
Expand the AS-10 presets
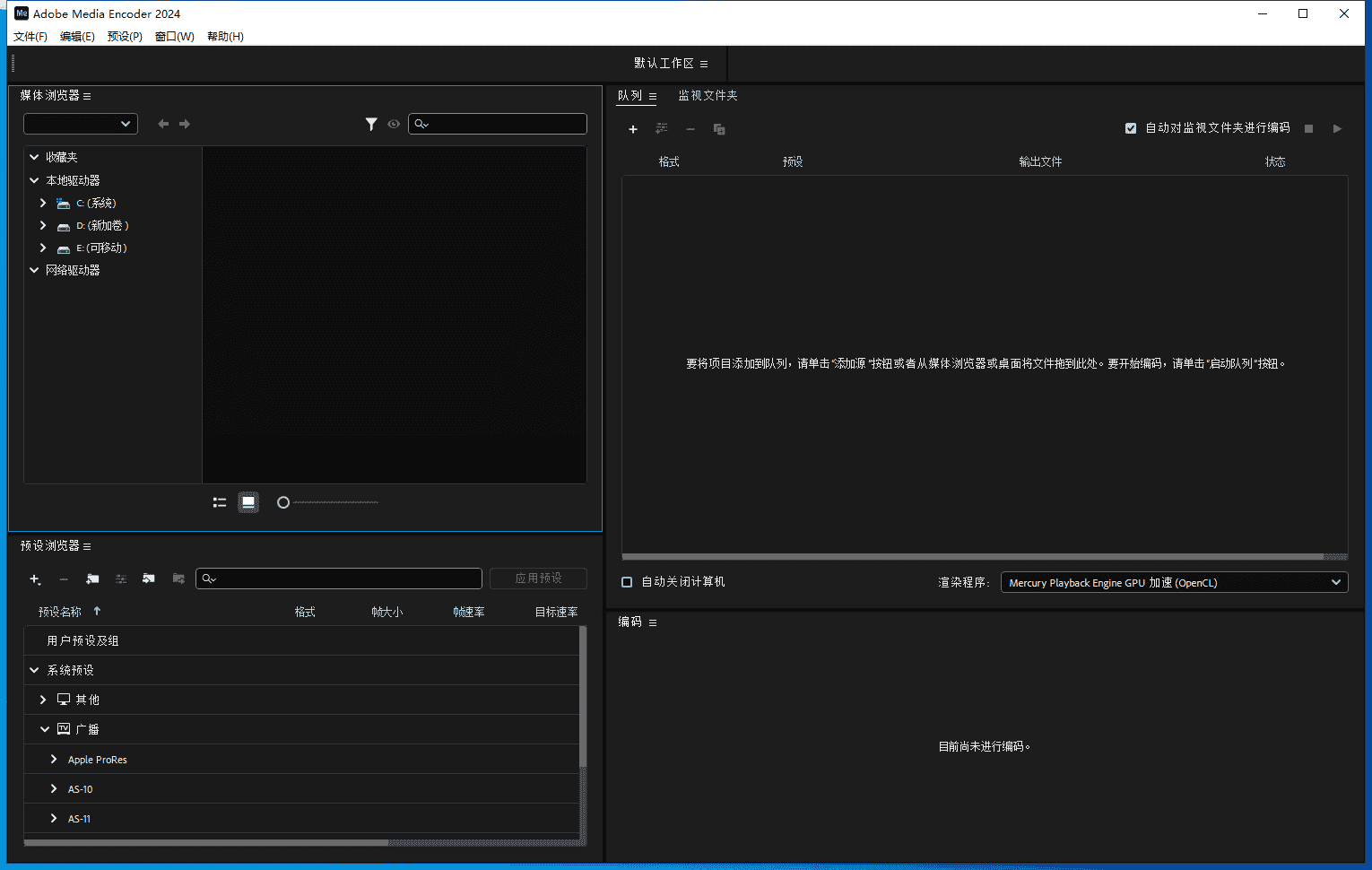click(54, 788)
